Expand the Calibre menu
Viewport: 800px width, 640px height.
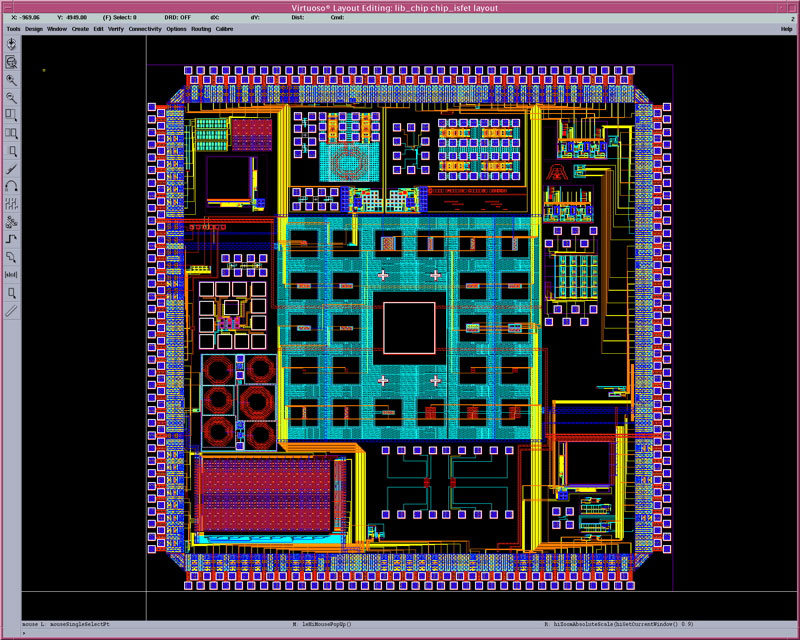225,29
